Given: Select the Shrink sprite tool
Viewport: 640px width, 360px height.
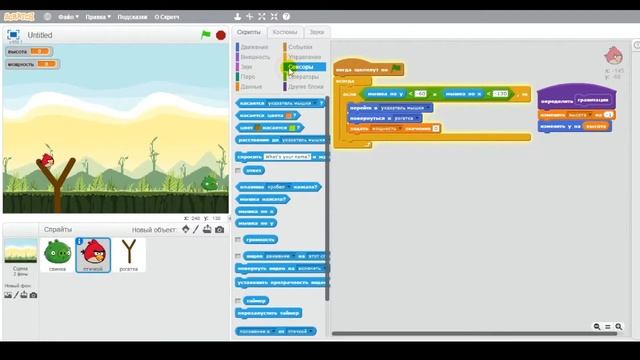Looking at the screenshot, I should (x=274, y=17).
